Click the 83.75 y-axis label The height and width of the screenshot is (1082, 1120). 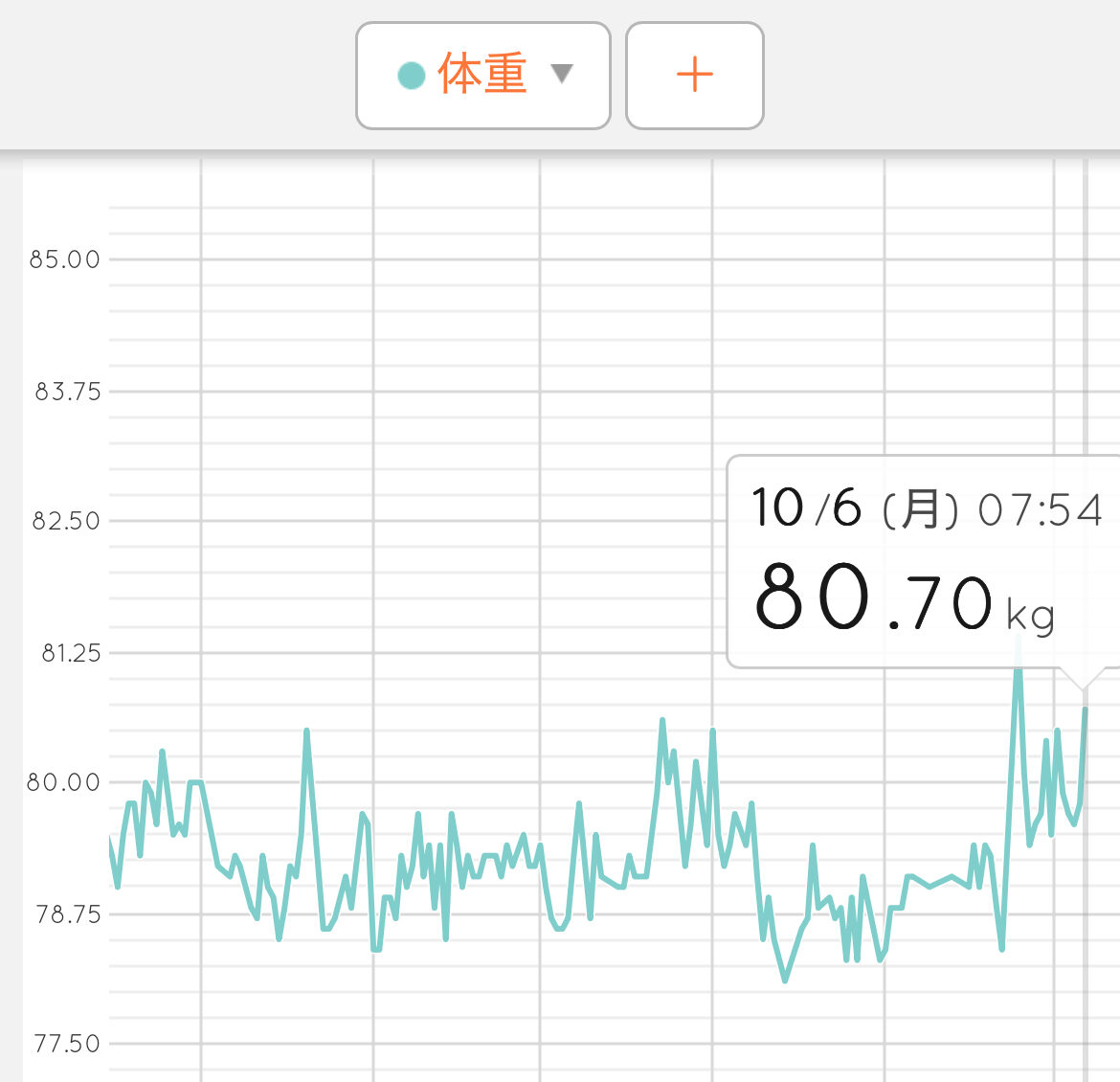click(66, 392)
